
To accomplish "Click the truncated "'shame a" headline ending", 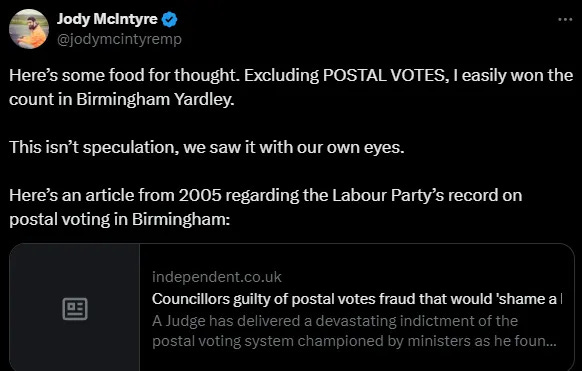I will (529, 299).
